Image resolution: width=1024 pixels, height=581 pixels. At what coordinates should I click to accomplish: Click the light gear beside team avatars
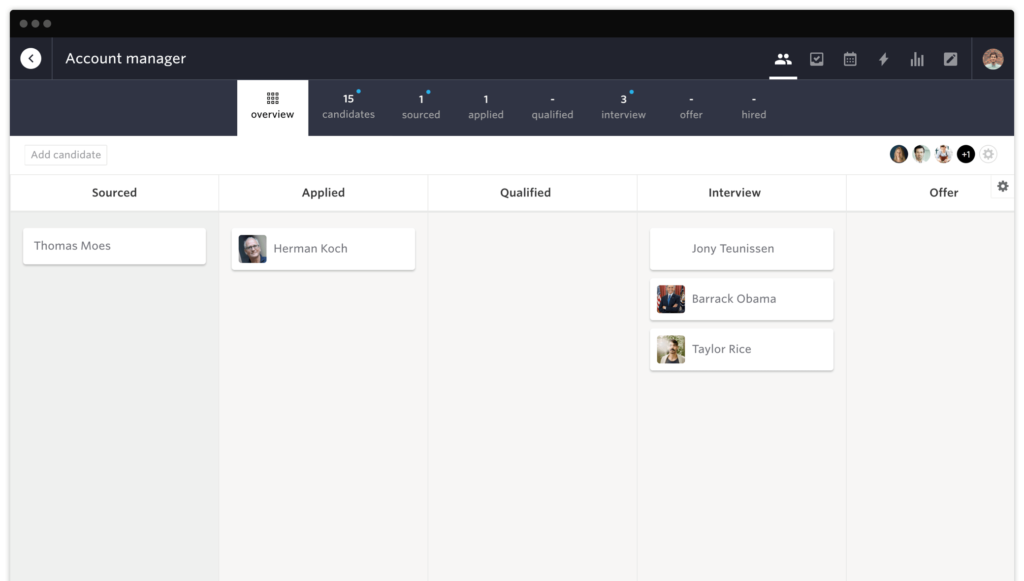point(988,154)
